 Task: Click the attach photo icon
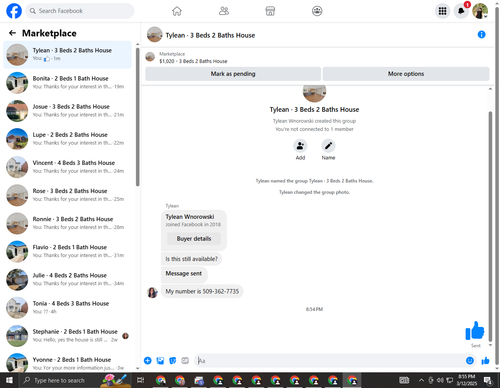click(160, 360)
